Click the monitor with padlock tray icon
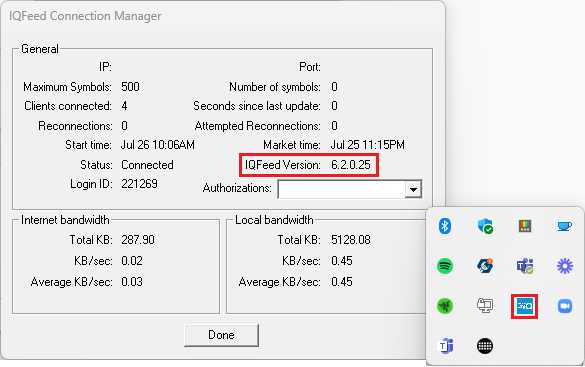This screenshot has width=585, height=367. (485, 306)
